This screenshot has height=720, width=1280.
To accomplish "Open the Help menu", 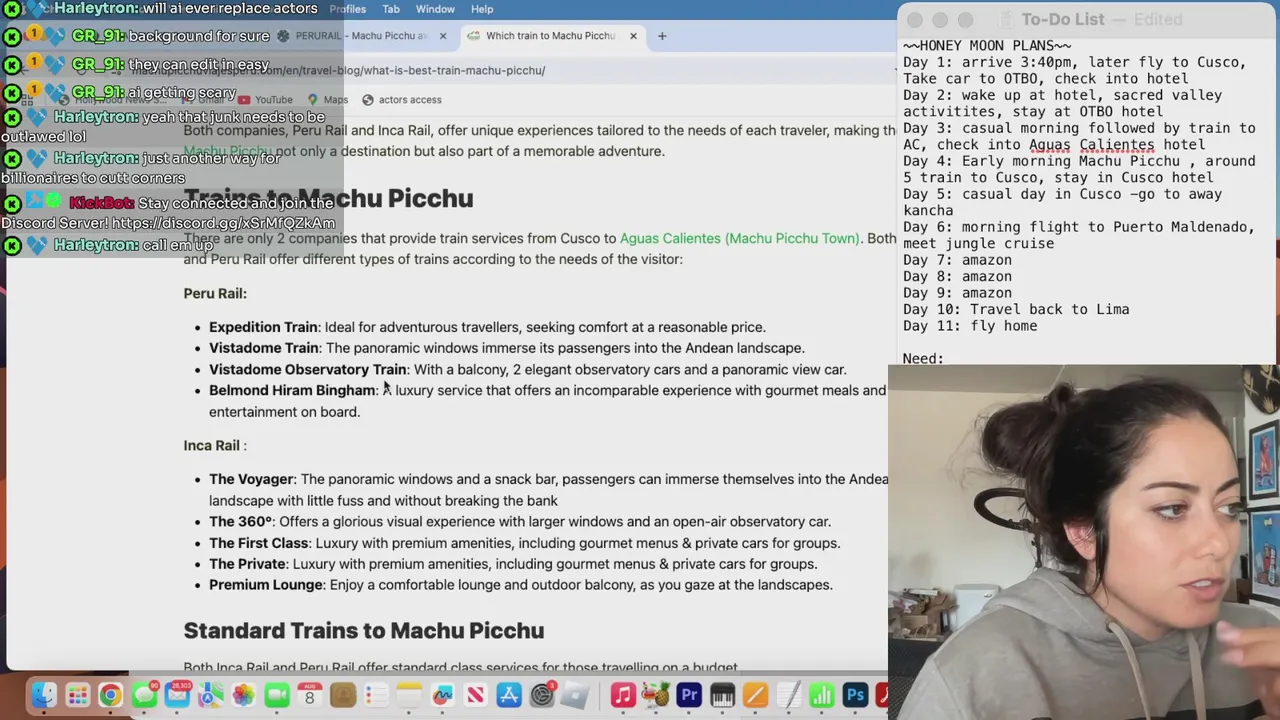I will tap(482, 9).
